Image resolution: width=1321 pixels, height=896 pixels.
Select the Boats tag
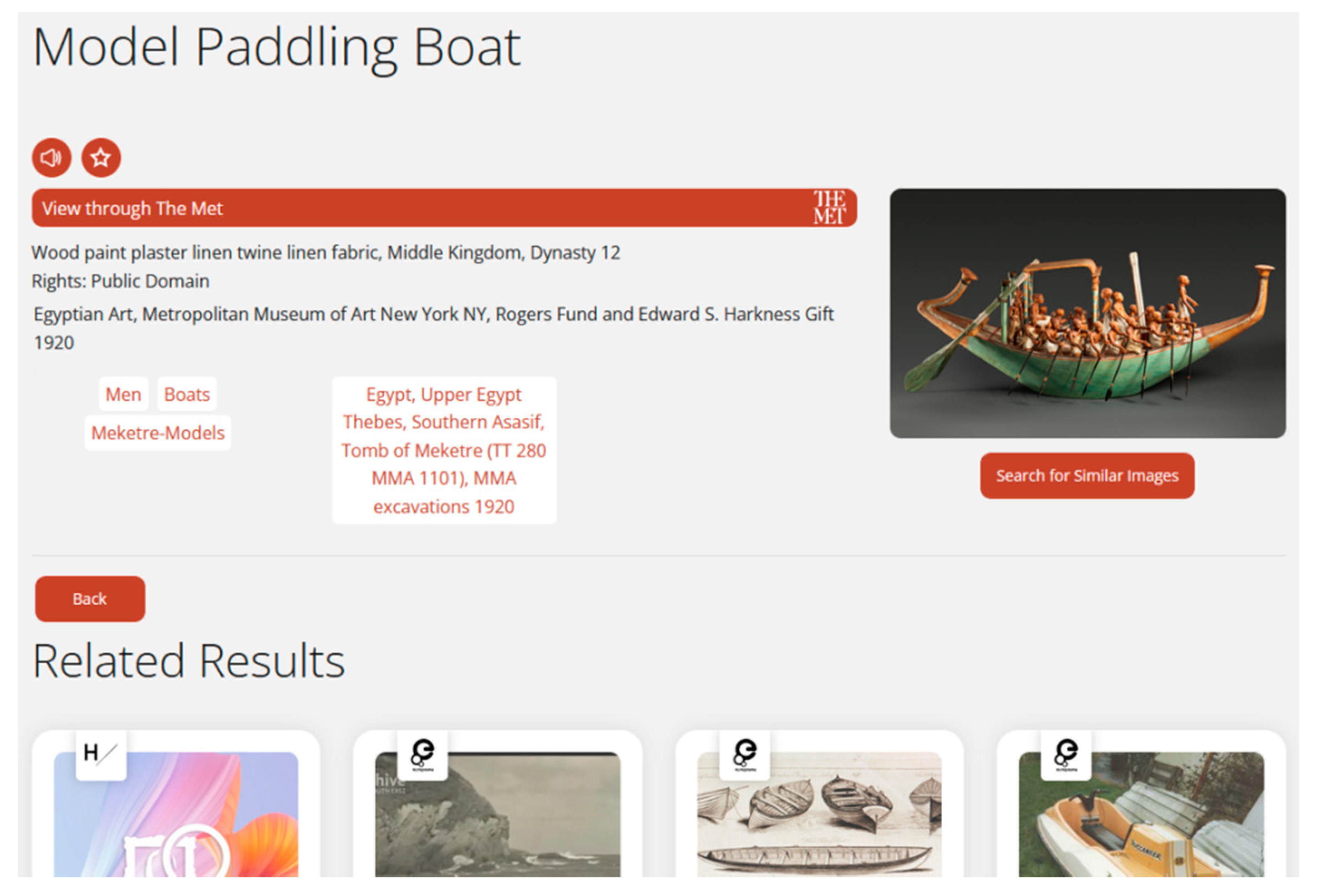click(187, 394)
